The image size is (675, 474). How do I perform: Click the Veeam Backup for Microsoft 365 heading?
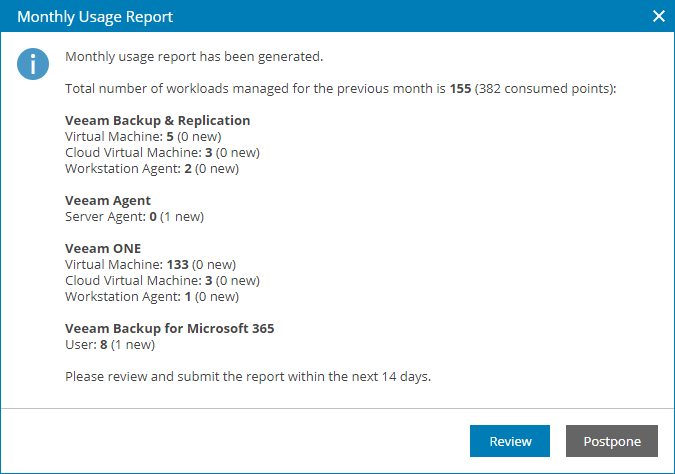[x=169, y=328]
